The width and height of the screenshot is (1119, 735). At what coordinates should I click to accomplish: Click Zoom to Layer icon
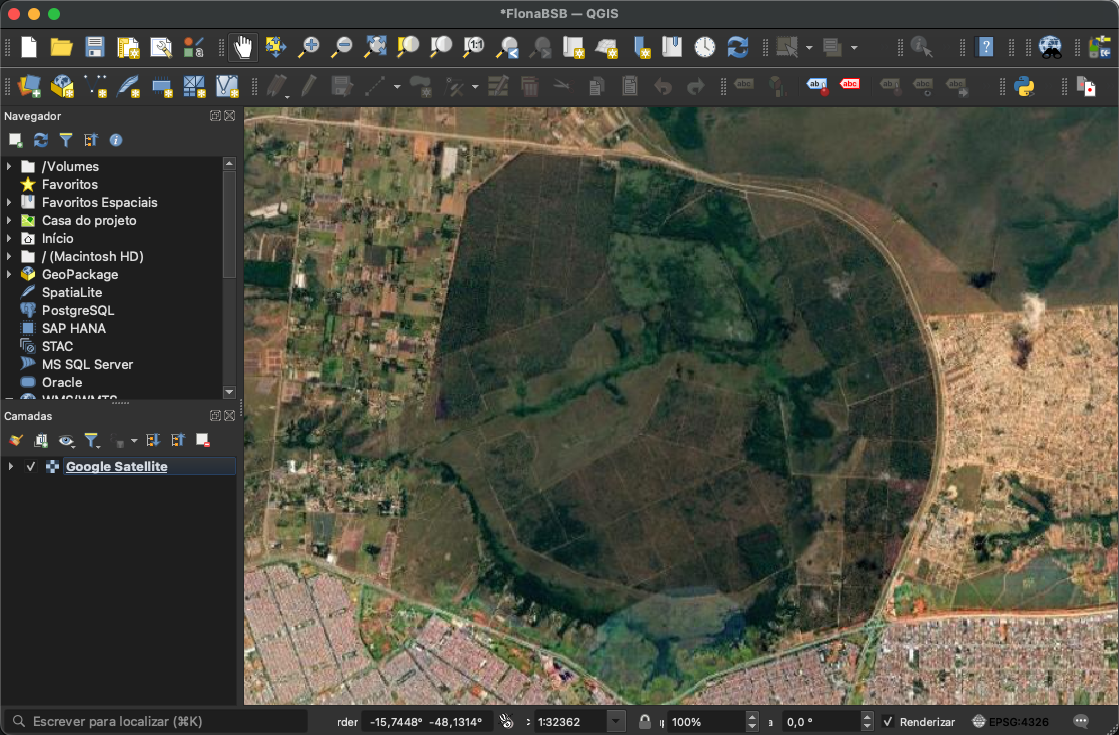[441, 47]
